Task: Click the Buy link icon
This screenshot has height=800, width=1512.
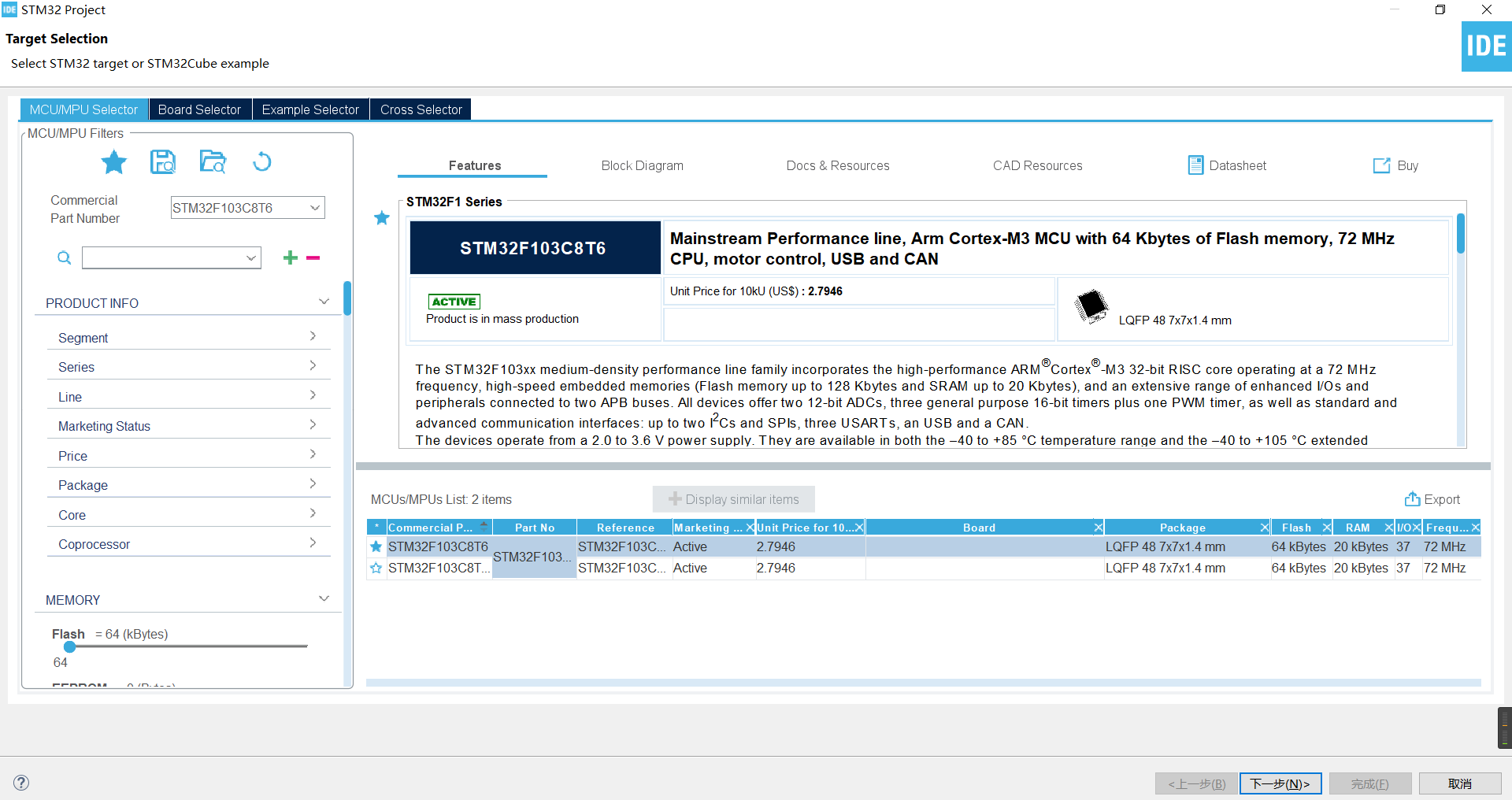Action: coord(1382,165)
